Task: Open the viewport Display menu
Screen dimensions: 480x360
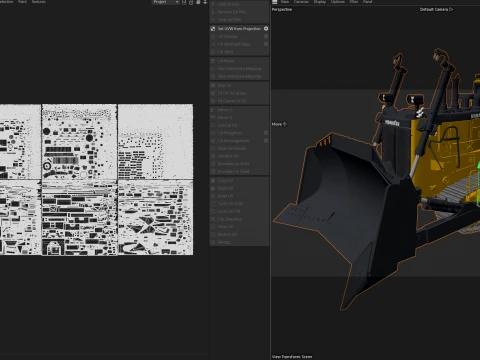Action: tap(320, 2)
